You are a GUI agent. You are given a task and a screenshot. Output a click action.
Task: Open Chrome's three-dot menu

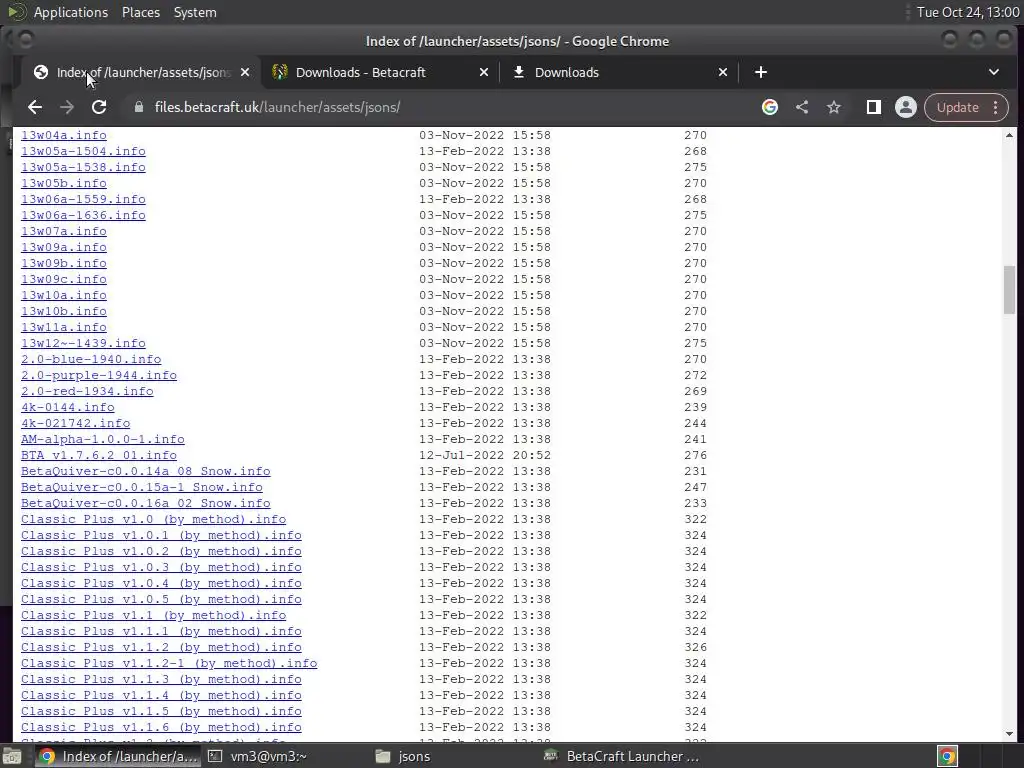click(x=996, y=107)
